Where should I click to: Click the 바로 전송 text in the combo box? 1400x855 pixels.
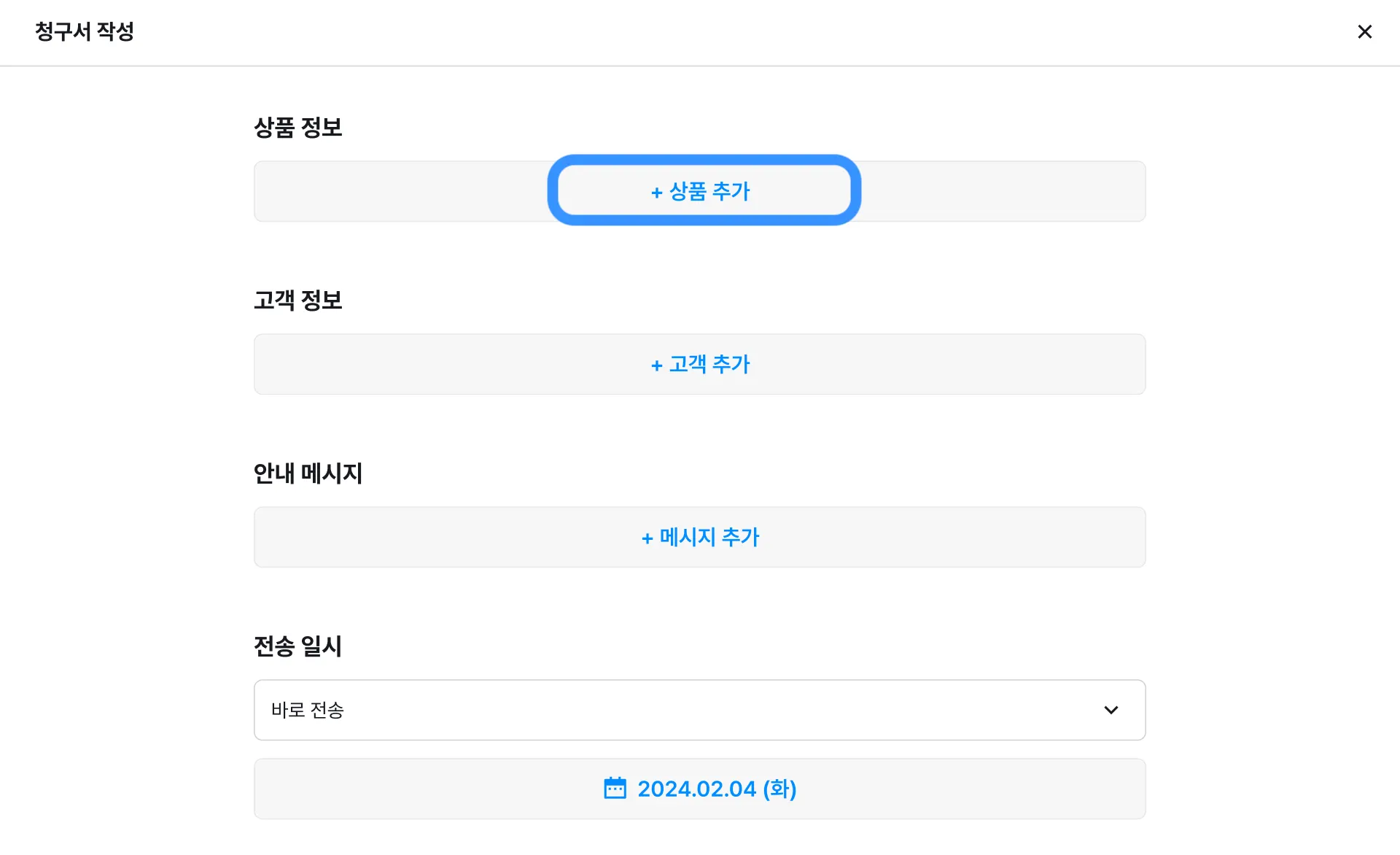click(307, 710)
